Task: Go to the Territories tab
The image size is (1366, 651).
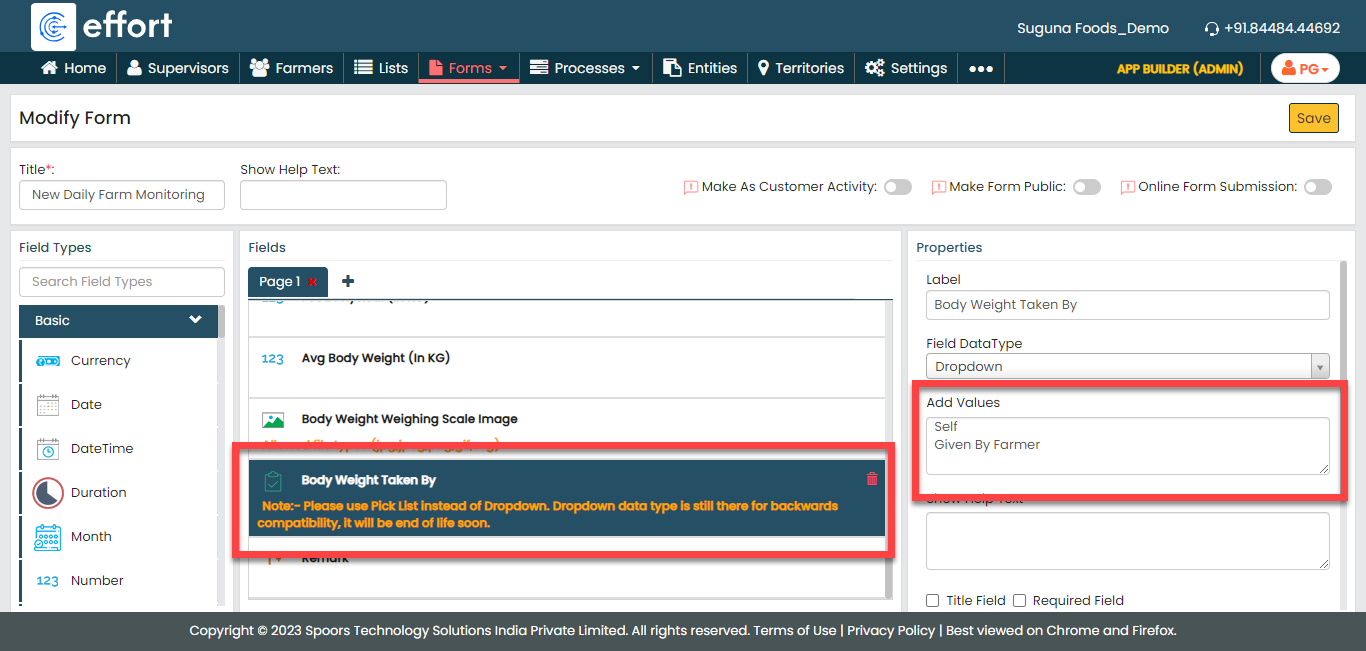Action: 800,69
